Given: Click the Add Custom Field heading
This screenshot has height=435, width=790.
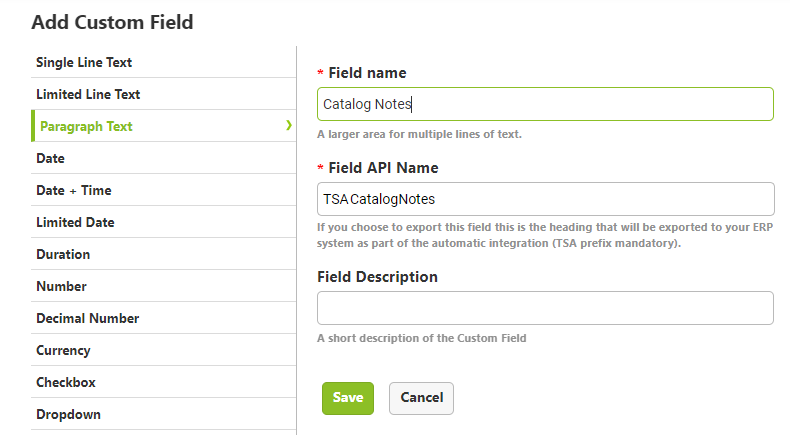Looking at the screenshot, I should [112, 22].
